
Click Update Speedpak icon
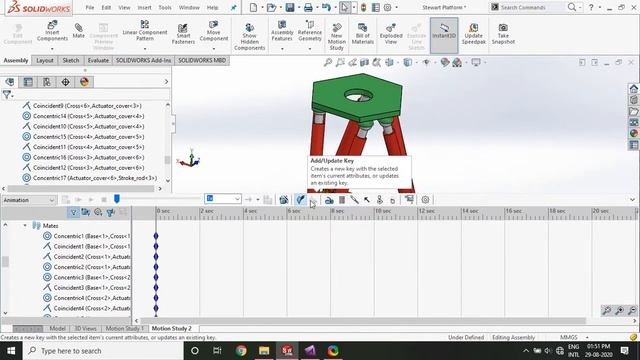[x=473, y=33]
